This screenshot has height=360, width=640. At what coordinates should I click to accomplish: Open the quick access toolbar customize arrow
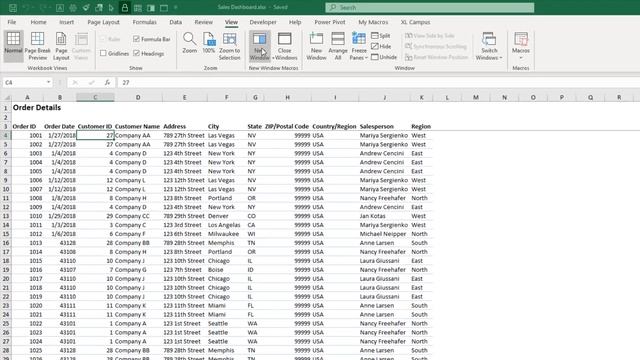(x=176, y=8)
